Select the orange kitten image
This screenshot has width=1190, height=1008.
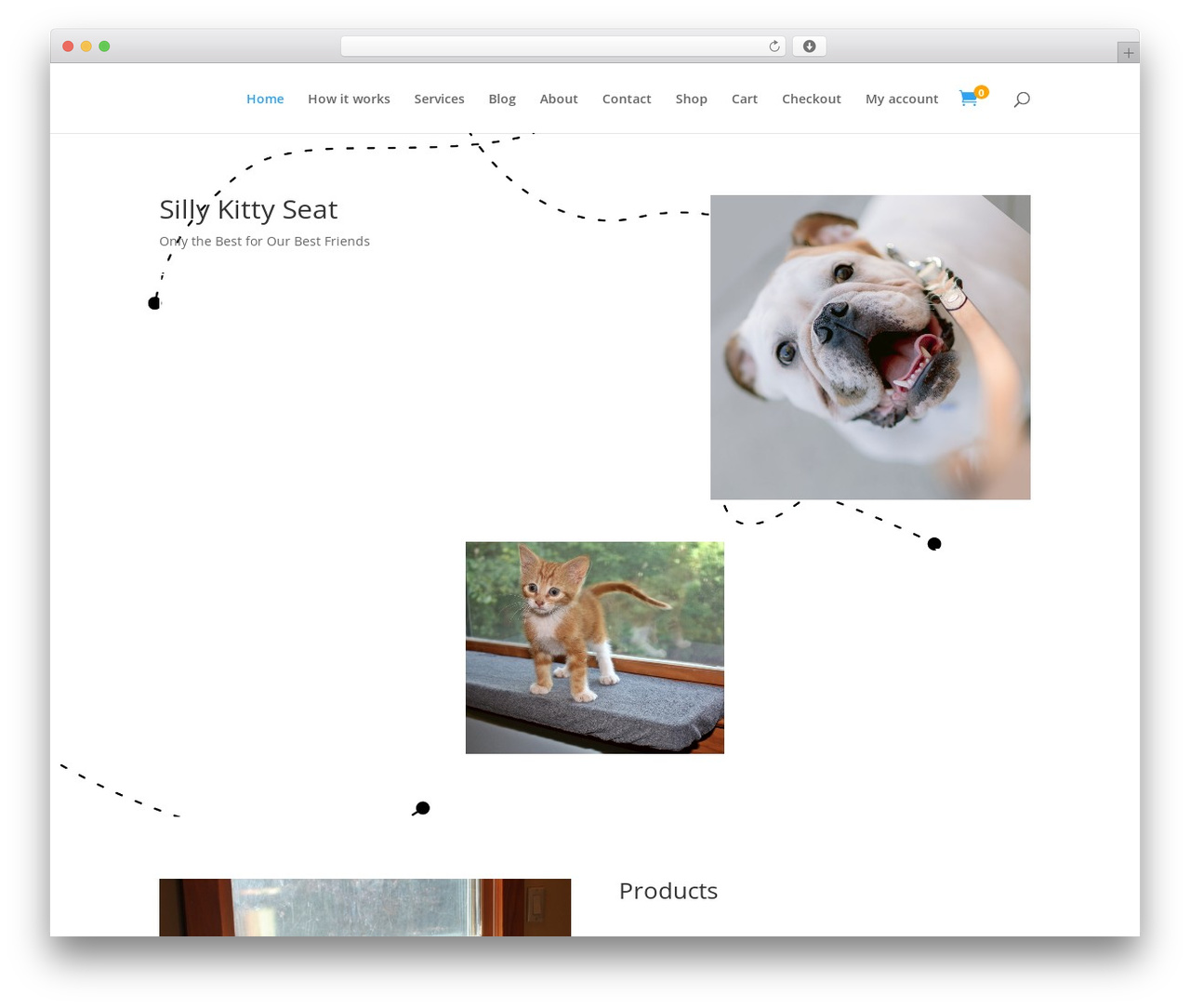coord(595,647)
